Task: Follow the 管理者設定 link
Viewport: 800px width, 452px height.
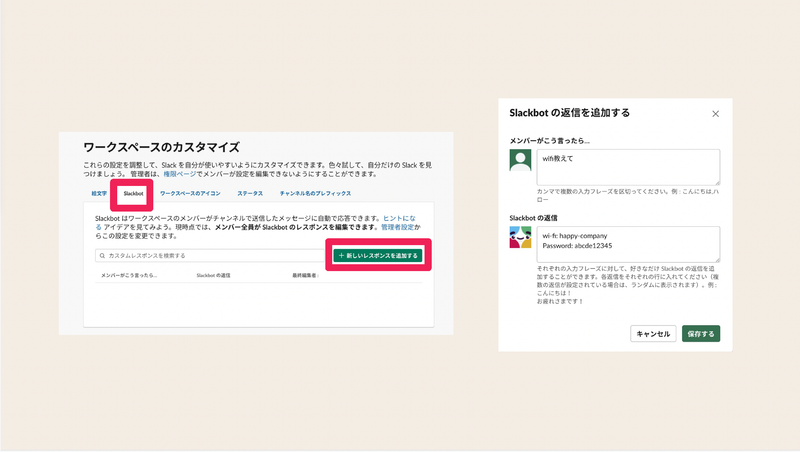Action: click(397, 227)
